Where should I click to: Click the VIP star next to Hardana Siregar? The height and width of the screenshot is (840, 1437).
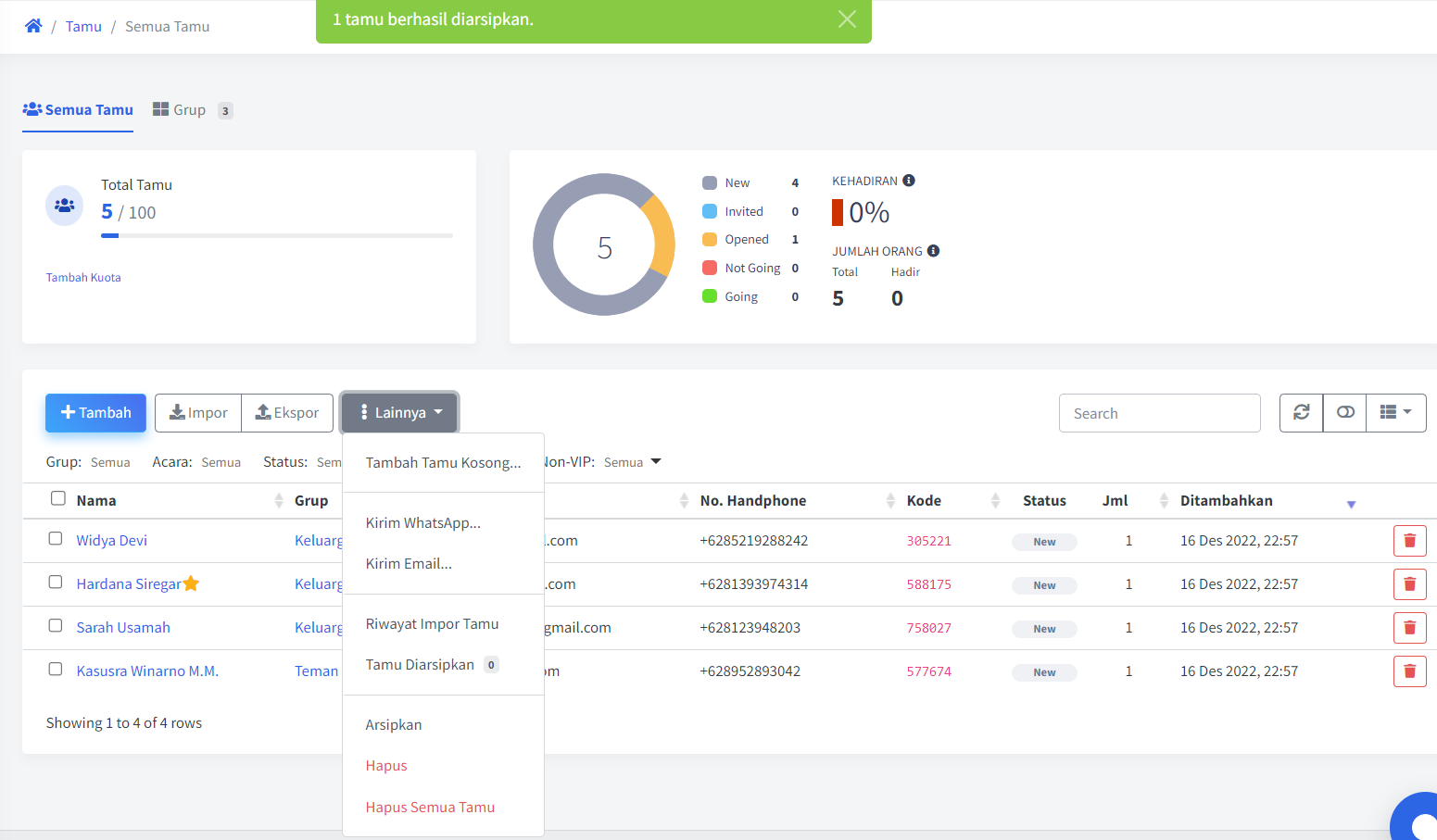[191, 583]
